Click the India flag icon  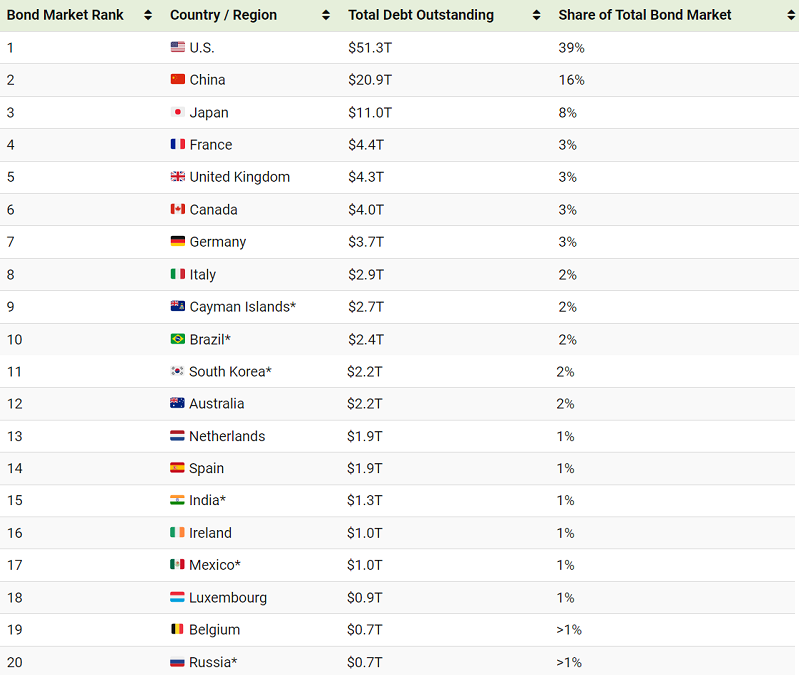pyautogui.click(x=177, y=500)
